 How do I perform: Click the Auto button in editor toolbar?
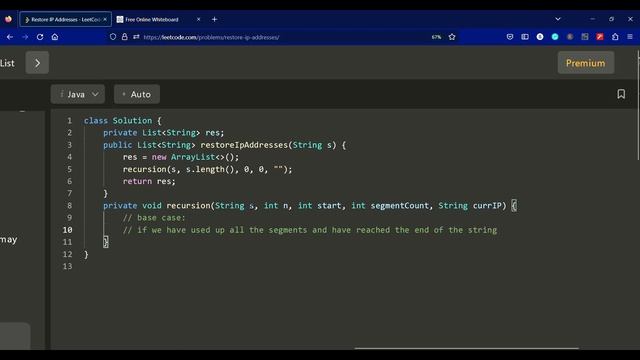tap(137, 94)
